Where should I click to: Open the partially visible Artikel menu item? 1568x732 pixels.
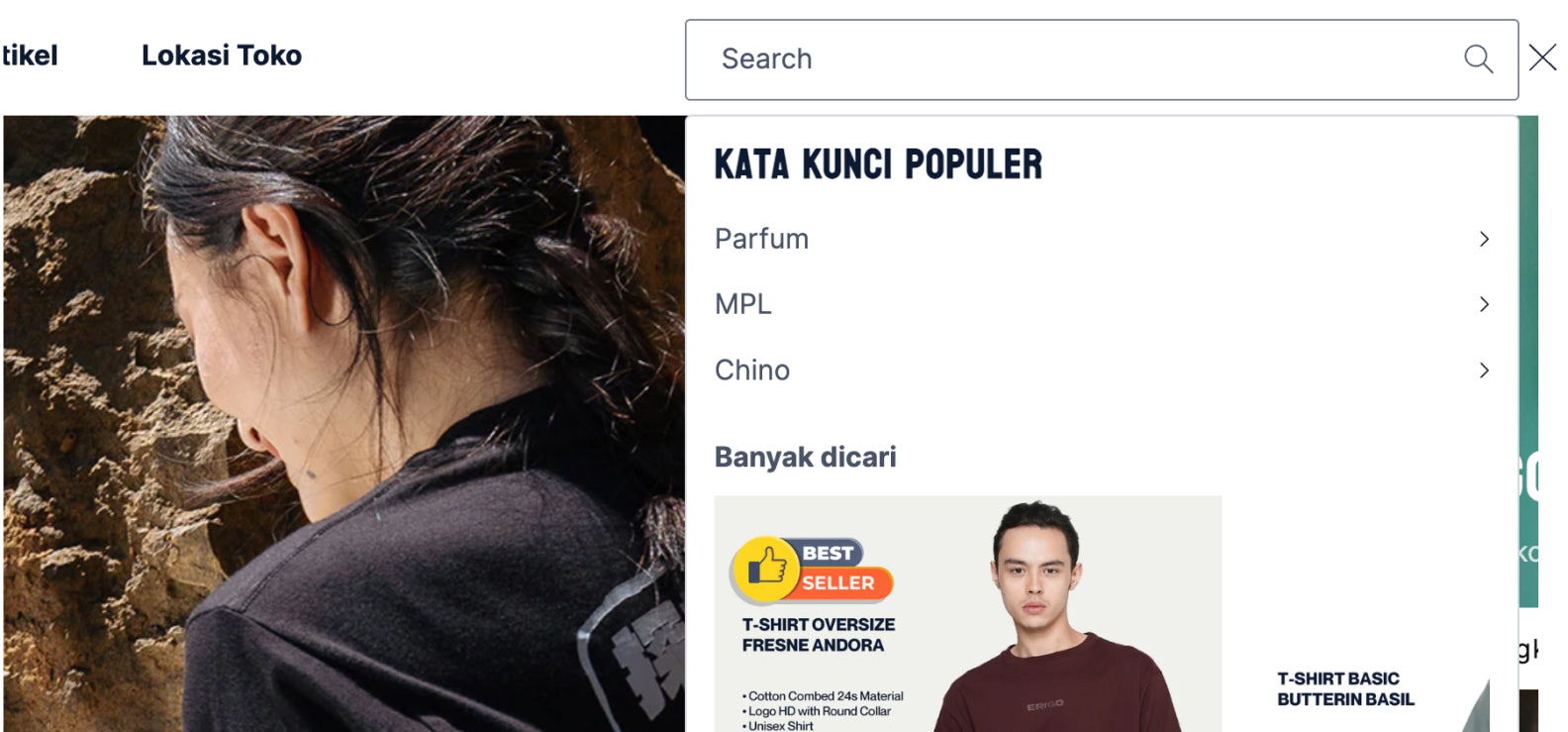coord(29,55)
